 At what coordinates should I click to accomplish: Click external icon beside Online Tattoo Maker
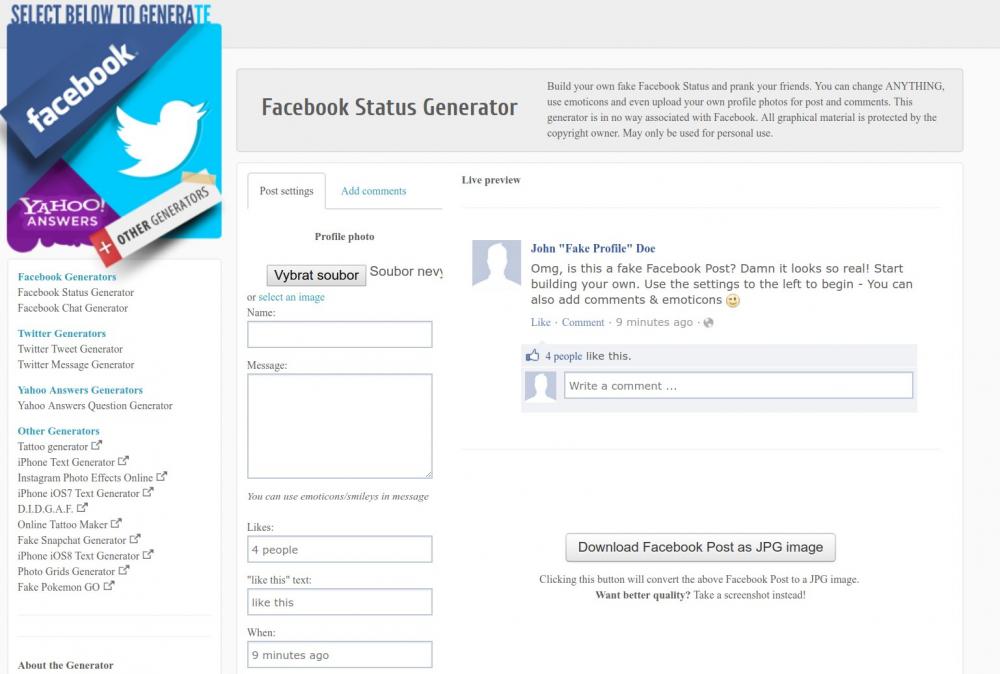[116, 523]
